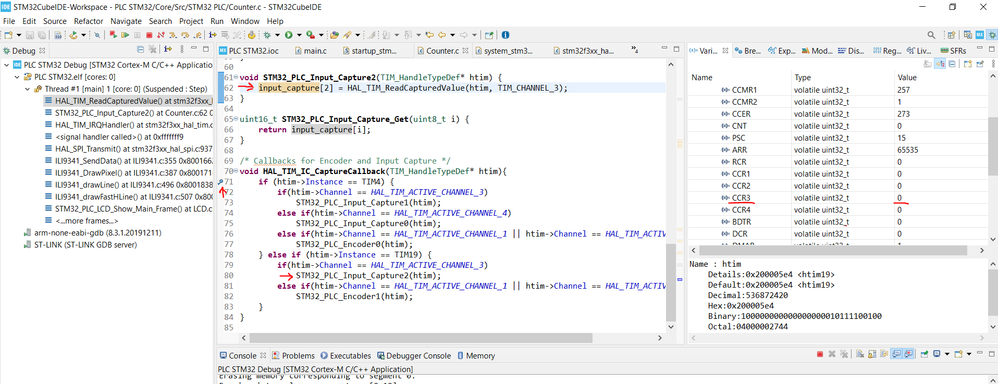Open the SFRs view tab

coord(952,50)
